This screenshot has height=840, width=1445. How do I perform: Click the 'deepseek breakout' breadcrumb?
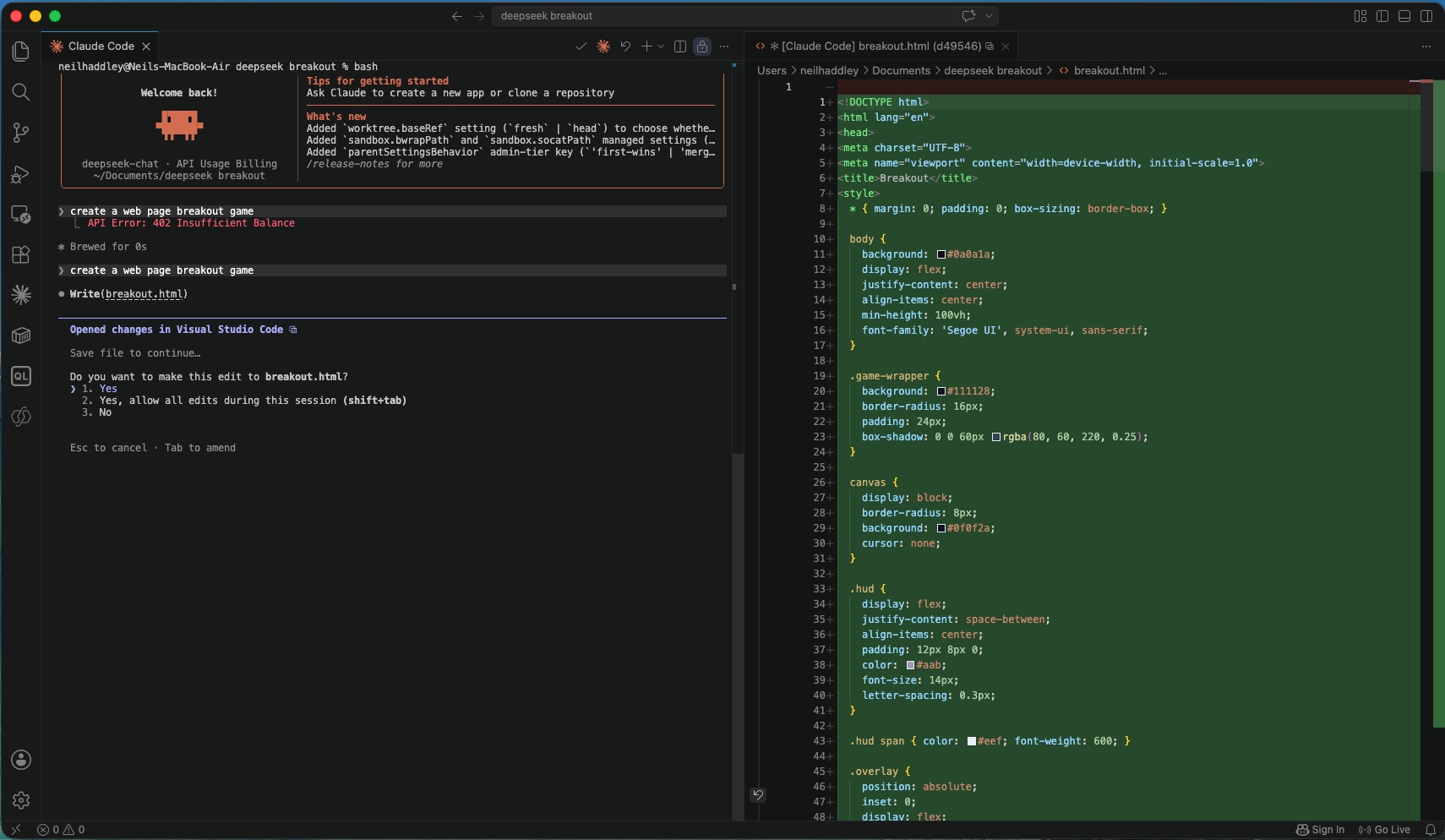pos(993,71)
